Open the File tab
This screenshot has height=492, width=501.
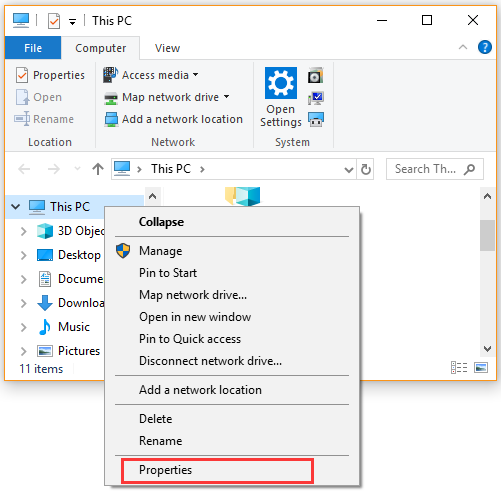tap(33, 48)
